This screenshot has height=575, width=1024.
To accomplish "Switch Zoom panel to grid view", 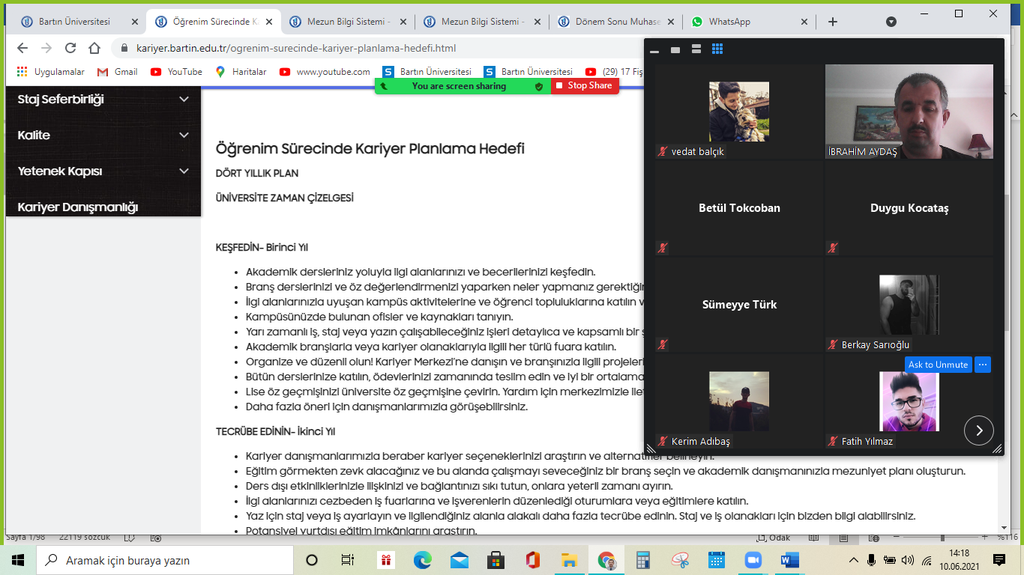I will (717, 50).
